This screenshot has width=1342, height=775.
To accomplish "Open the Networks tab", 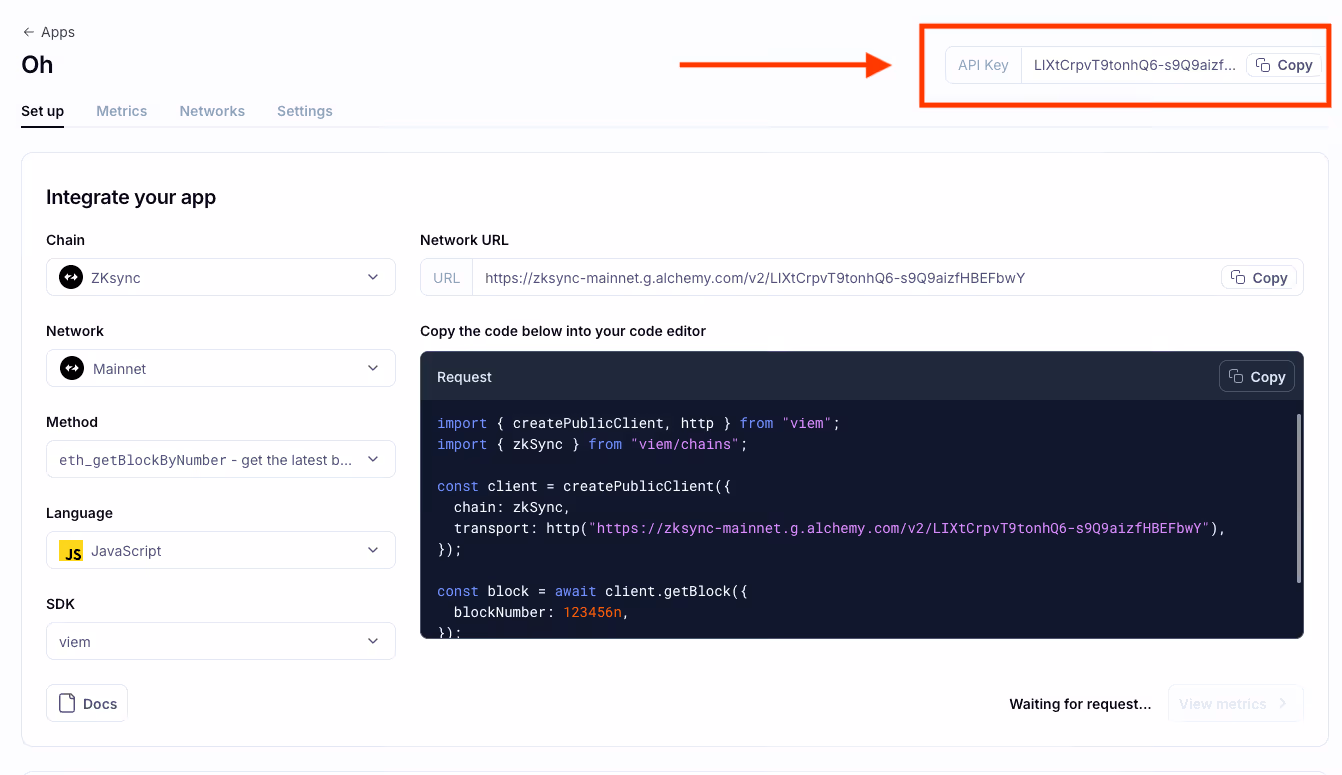I will pos(212,111).
